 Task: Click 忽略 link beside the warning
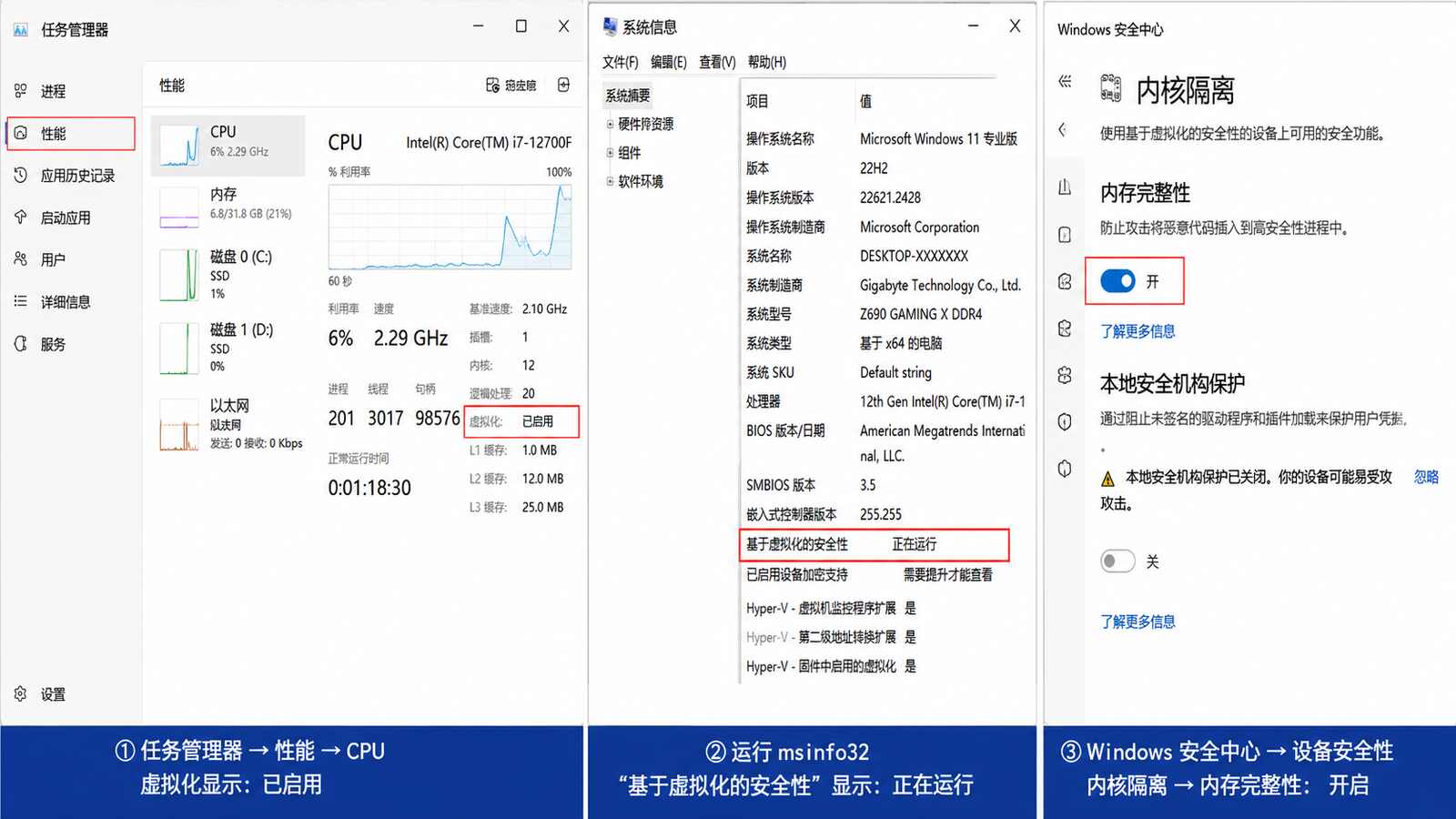(x=1426, y=477)
